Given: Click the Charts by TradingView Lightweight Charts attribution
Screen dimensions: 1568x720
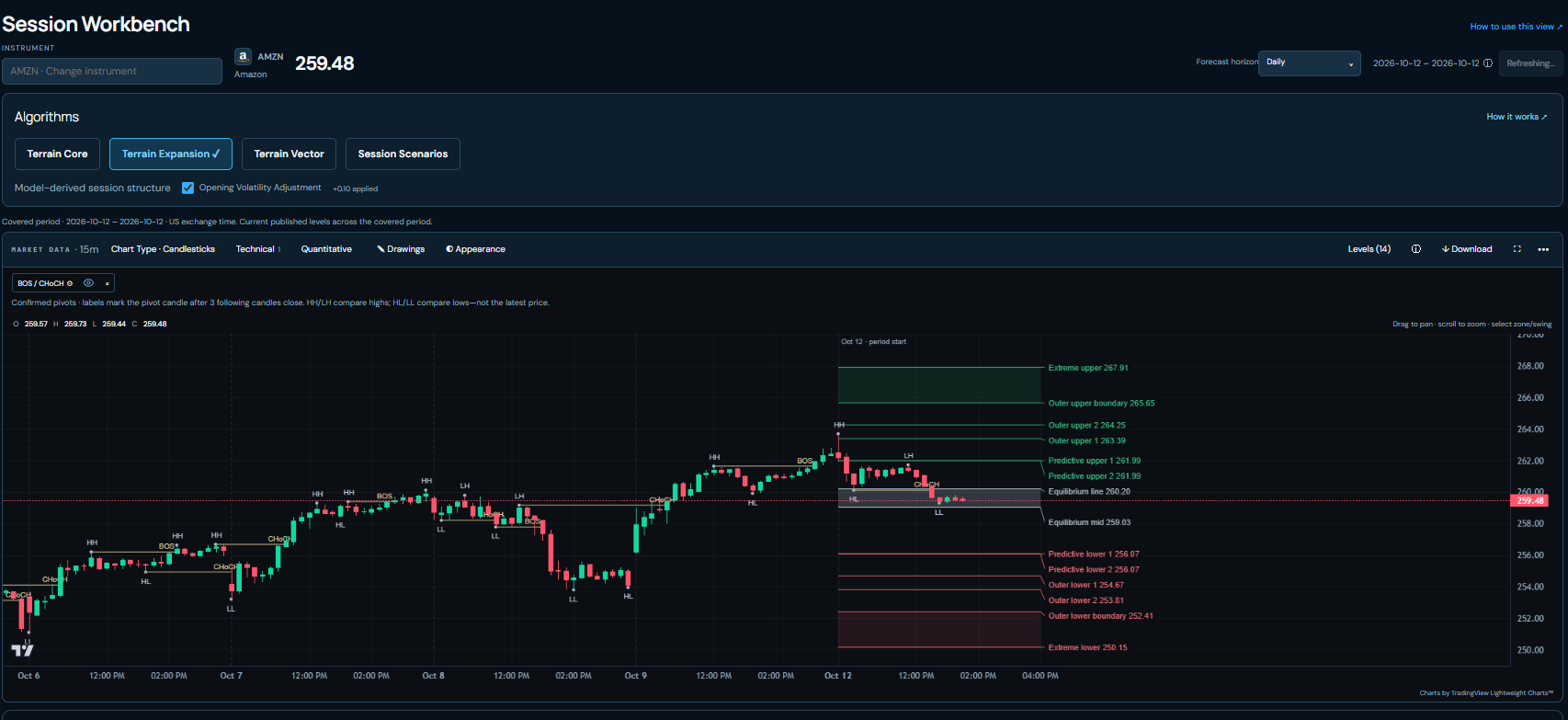Looking at the screenshot, I should tap(1486, 693).
